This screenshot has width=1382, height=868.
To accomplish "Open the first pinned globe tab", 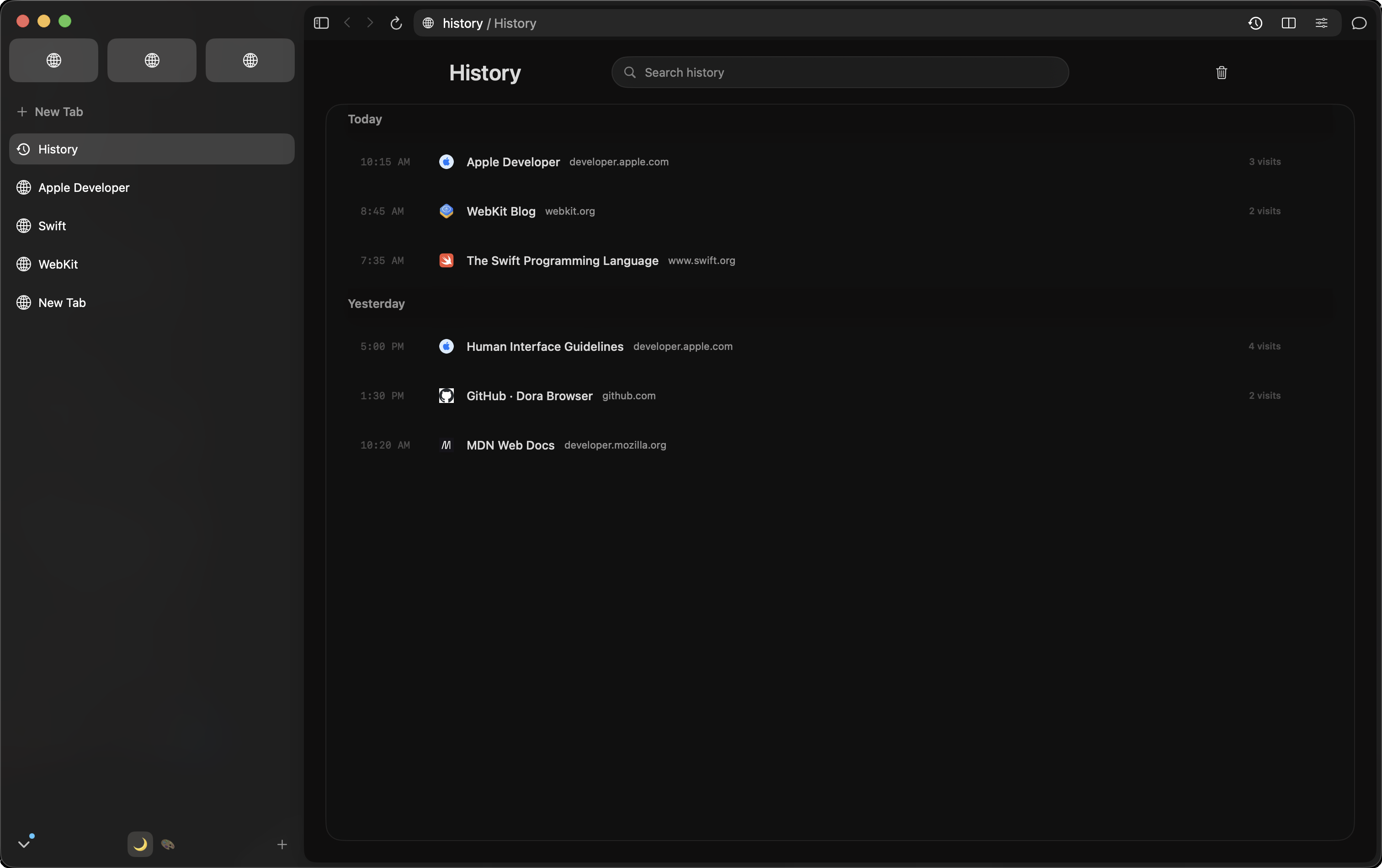I will (x=54, y=60).
